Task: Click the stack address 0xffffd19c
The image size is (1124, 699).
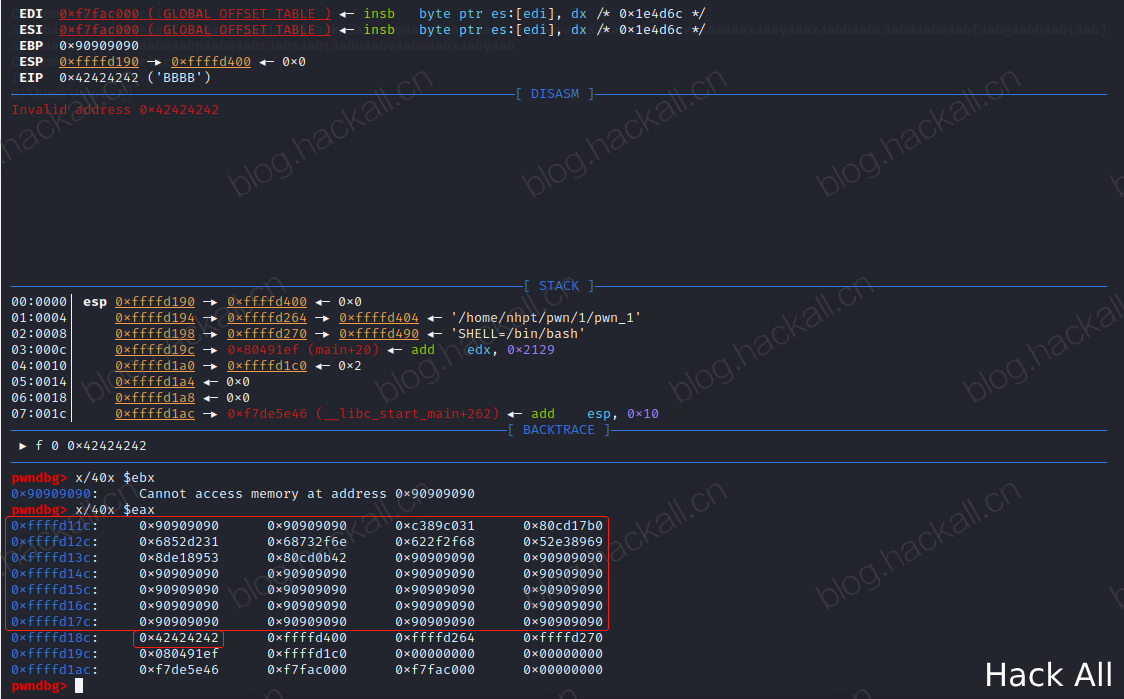Action: pyautogui.click(x=155, y=350)
